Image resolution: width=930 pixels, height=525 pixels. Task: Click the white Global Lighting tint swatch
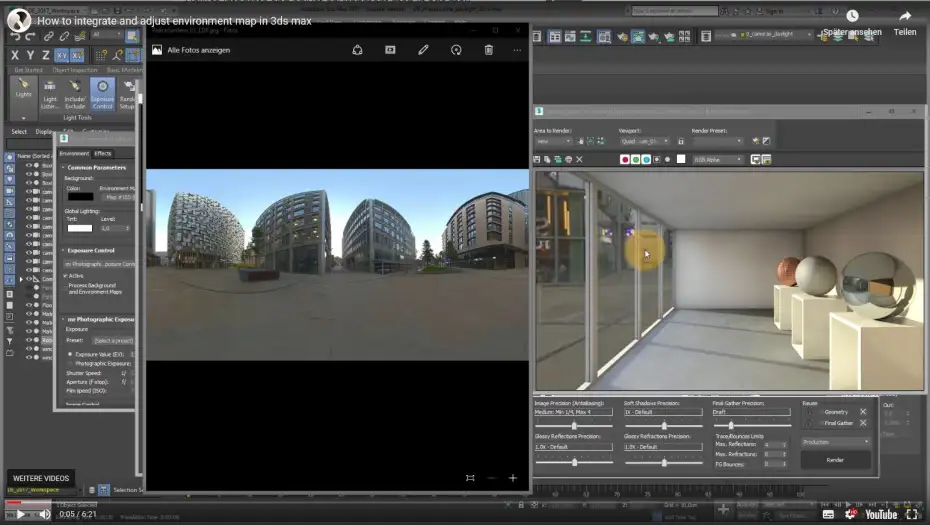coord(80,228)
